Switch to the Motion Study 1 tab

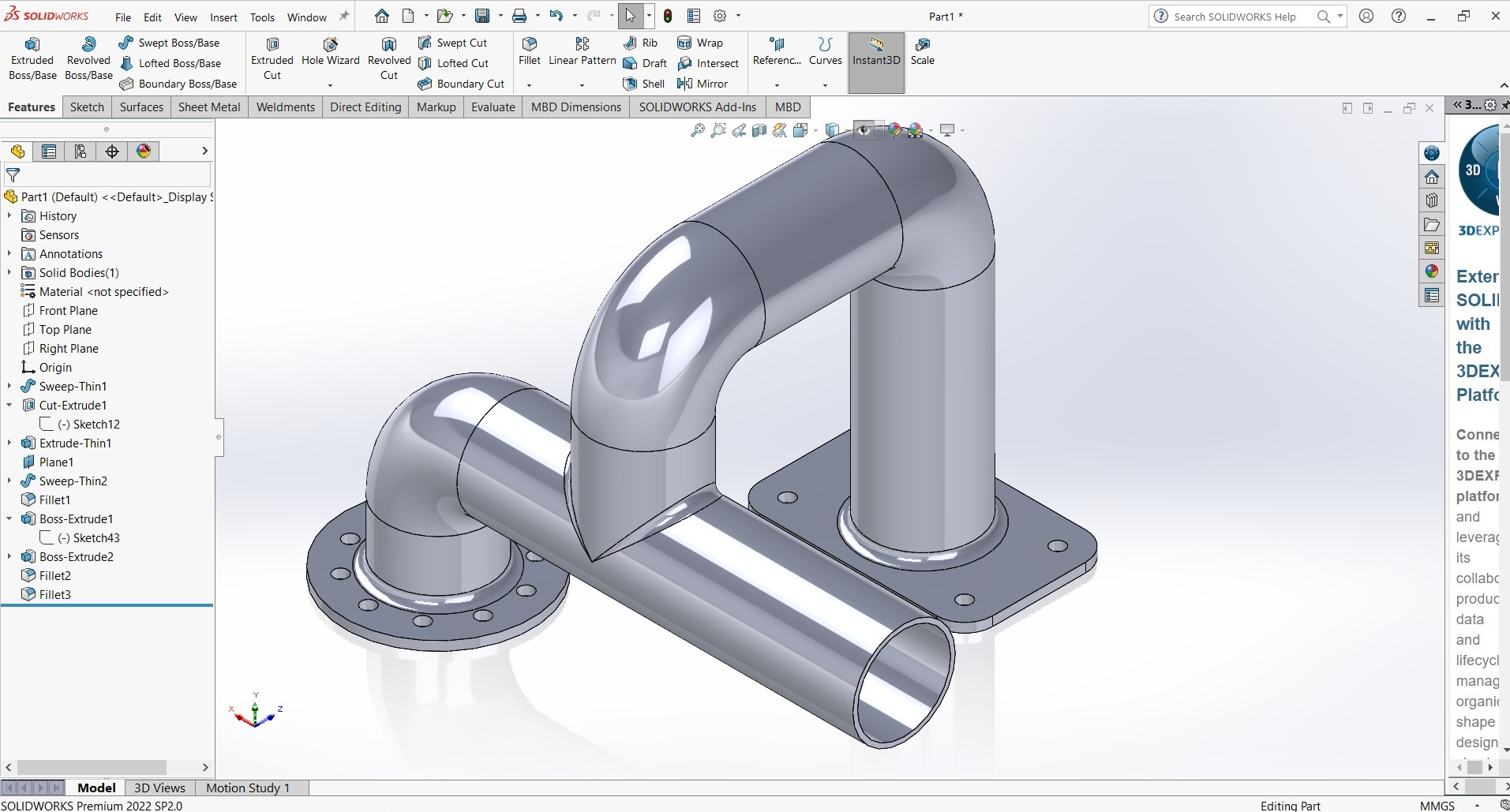click(x=248, y=788)
